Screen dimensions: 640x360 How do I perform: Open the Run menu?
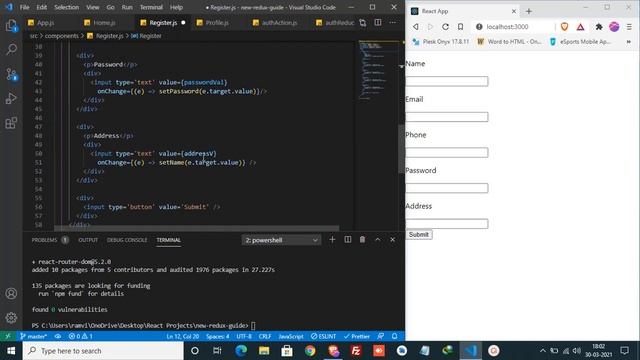pos(127,7)
